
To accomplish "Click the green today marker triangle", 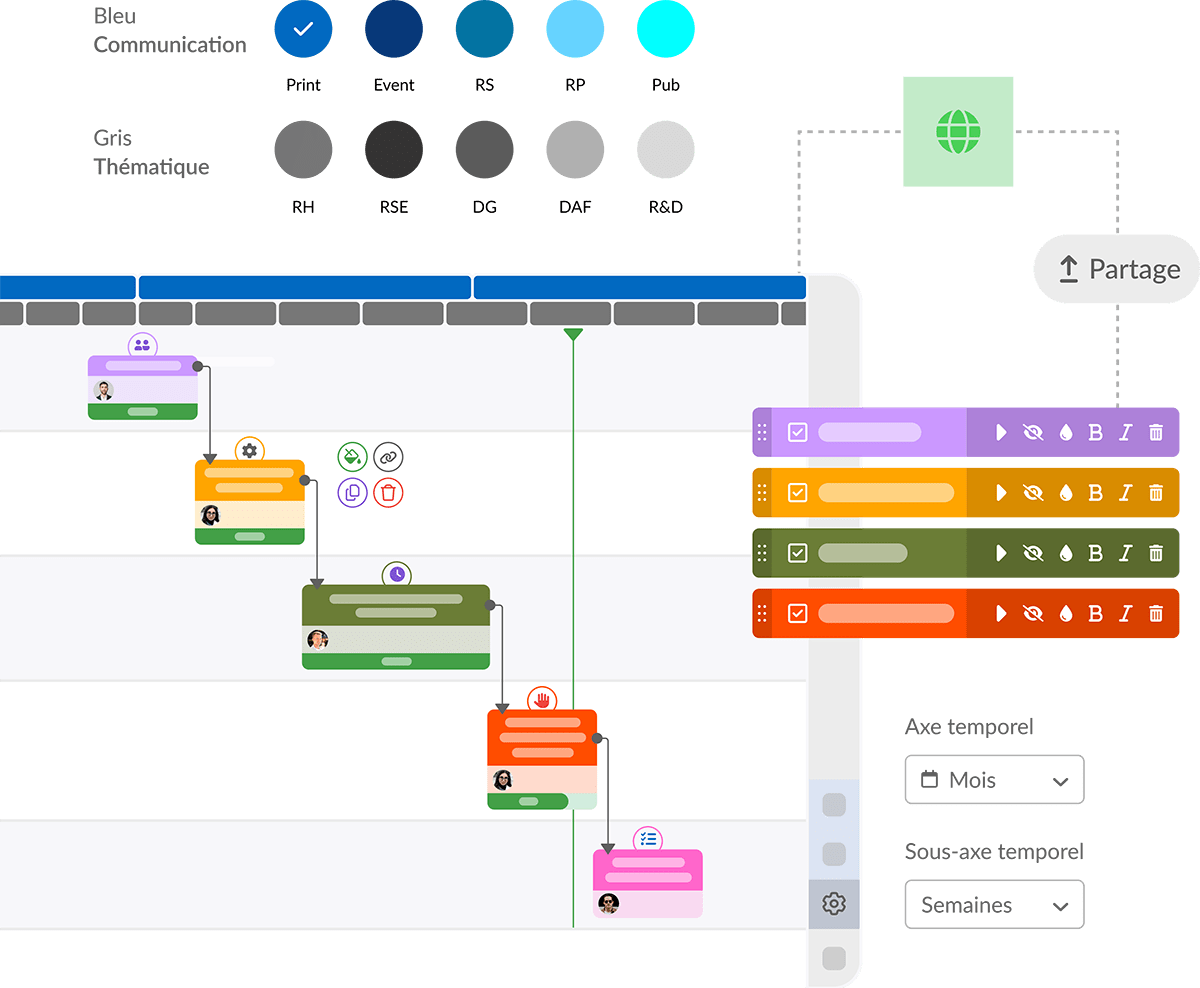I will point(573,334).
